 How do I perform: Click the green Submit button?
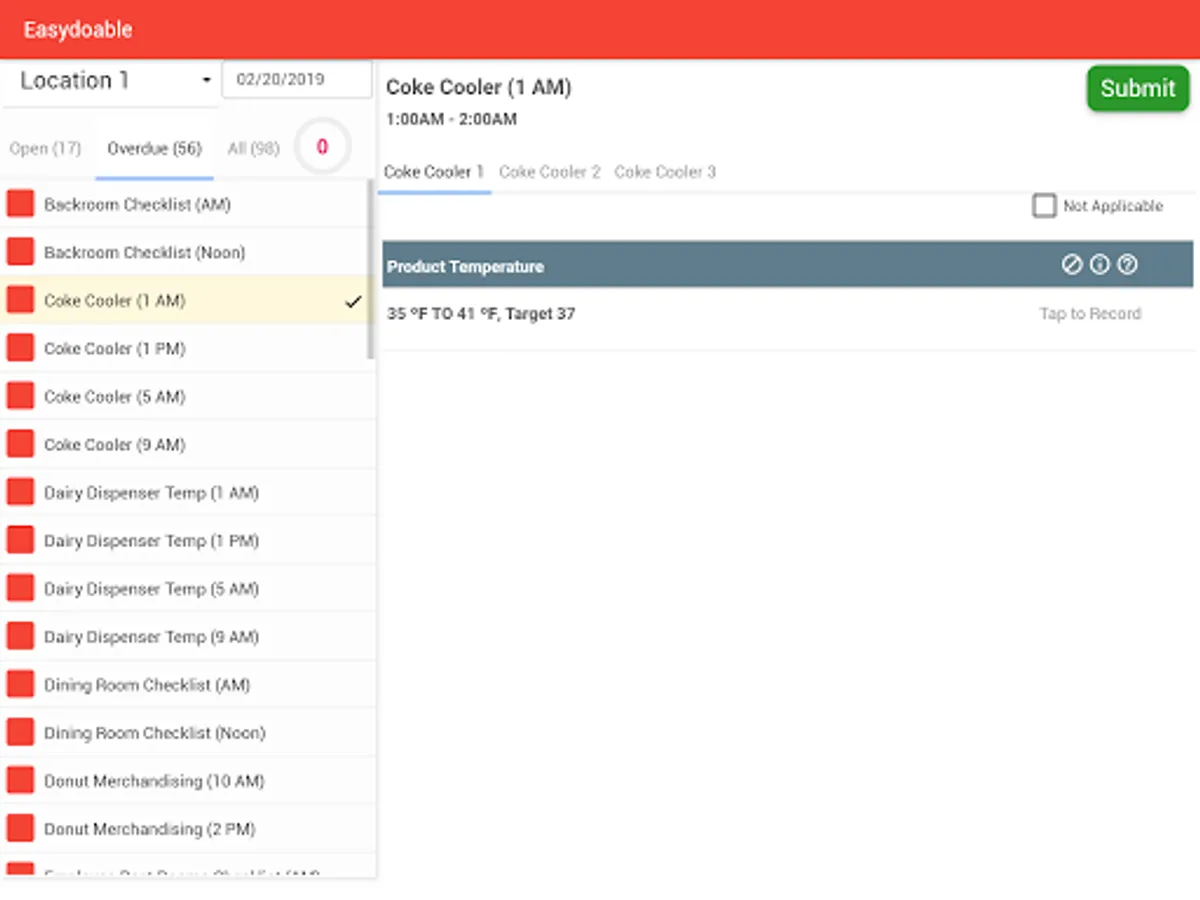(1138, 88)
